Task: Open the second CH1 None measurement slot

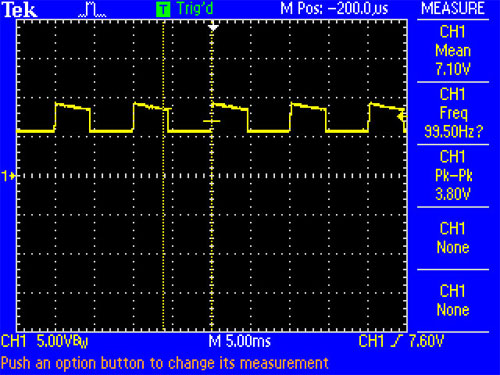Action: pyautogui.click(x=453, y=300)
